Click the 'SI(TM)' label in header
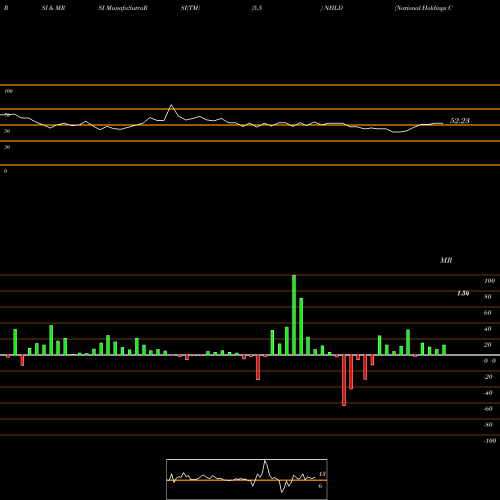 click(190, 8)
